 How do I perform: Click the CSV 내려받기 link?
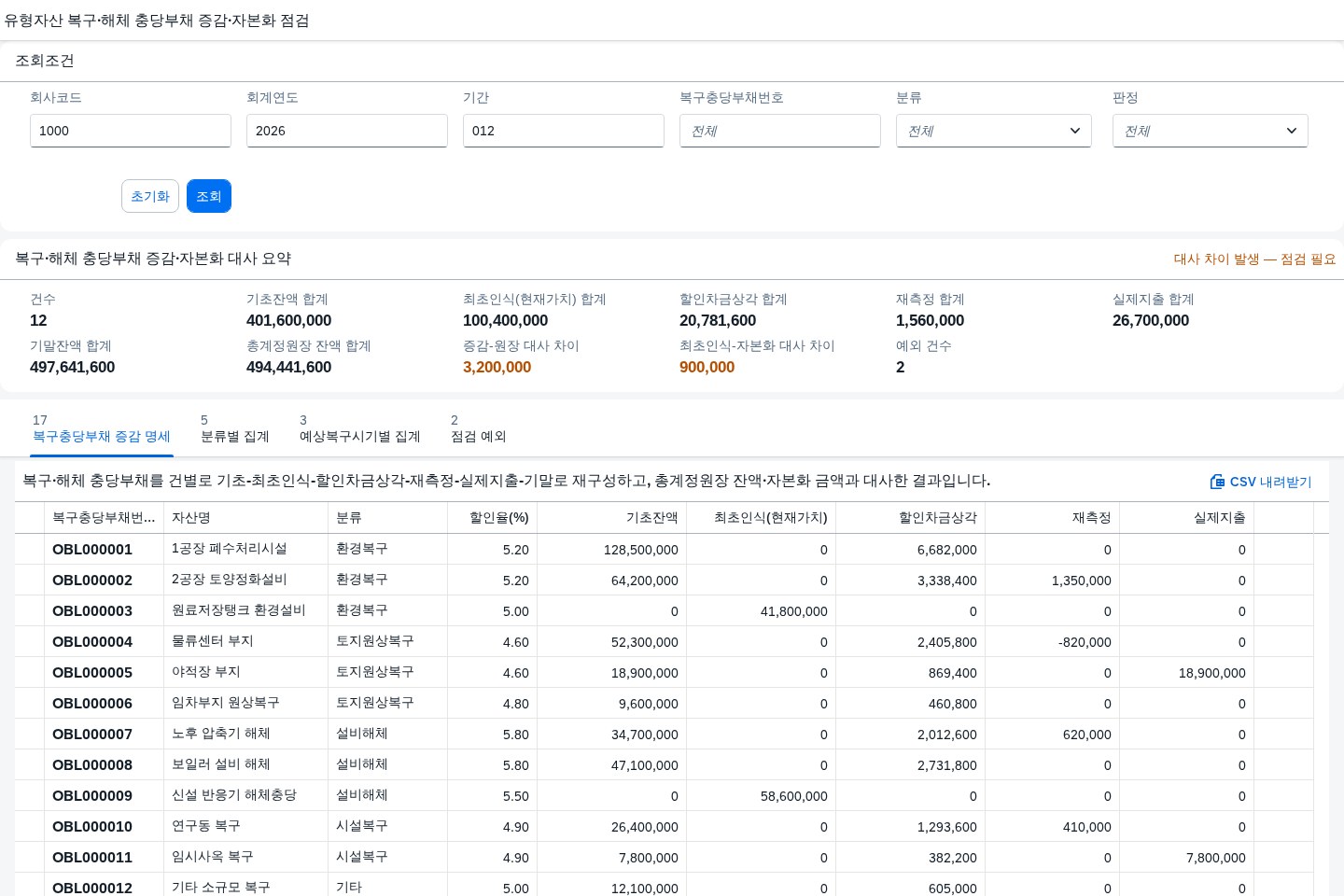pos(1261,482)
